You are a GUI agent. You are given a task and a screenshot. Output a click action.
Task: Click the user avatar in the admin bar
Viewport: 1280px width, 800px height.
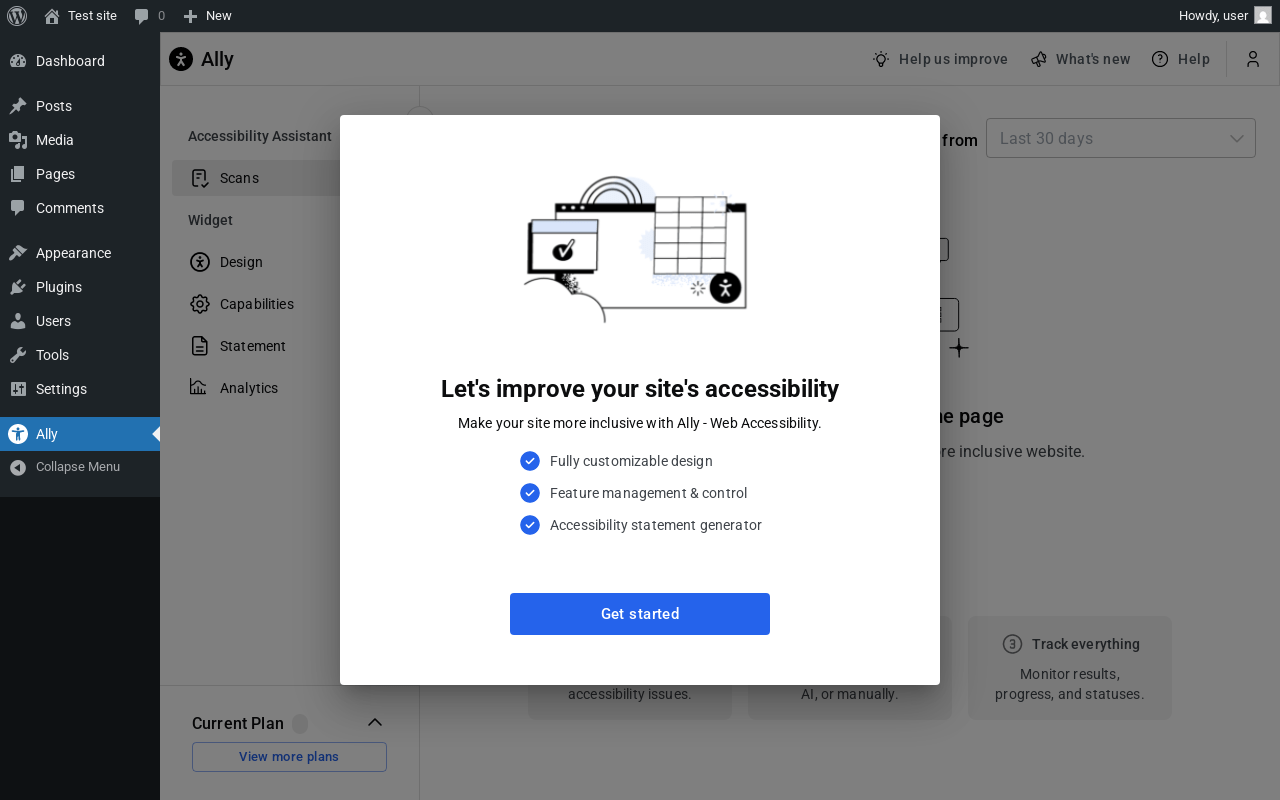[1263, 16]
